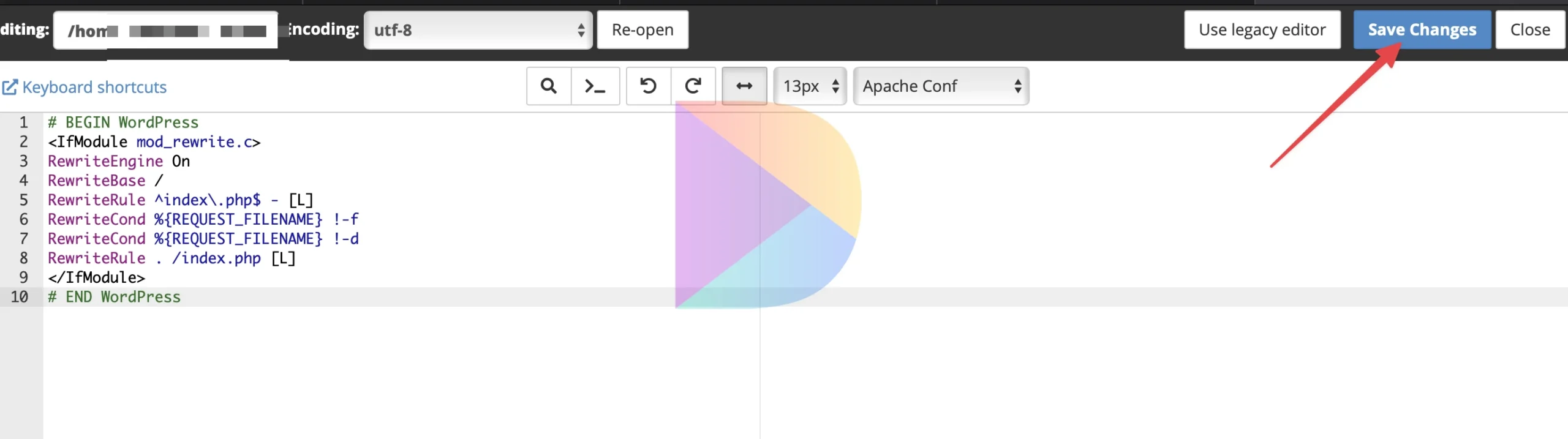Image resolution: width=1568 pixels, height=439 pixels.
Task: Click the 'RewriteRule . /index.php [L]' line
Action: (x=171, y=258)
